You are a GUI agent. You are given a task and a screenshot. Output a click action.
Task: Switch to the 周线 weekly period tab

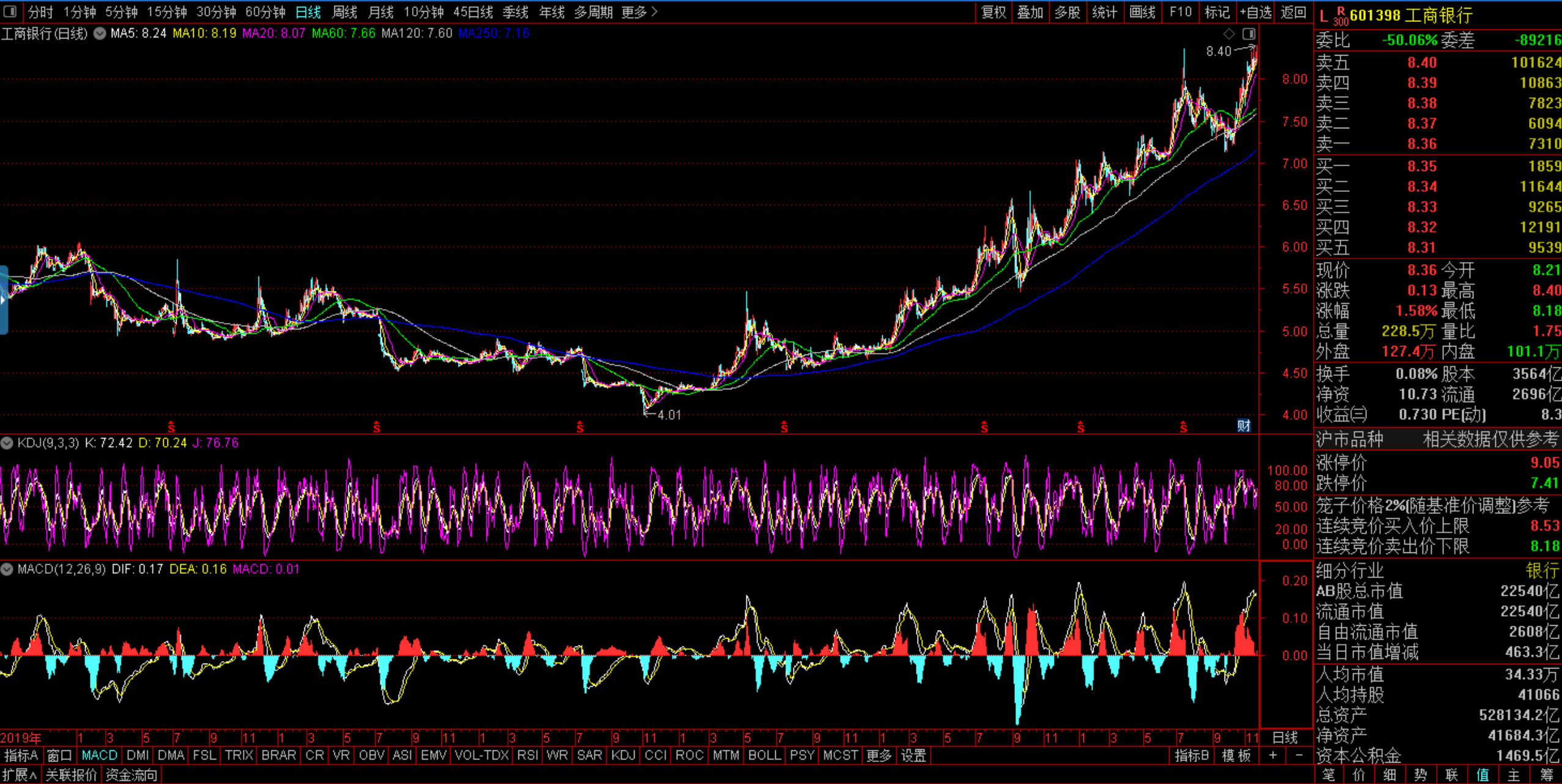344,12
